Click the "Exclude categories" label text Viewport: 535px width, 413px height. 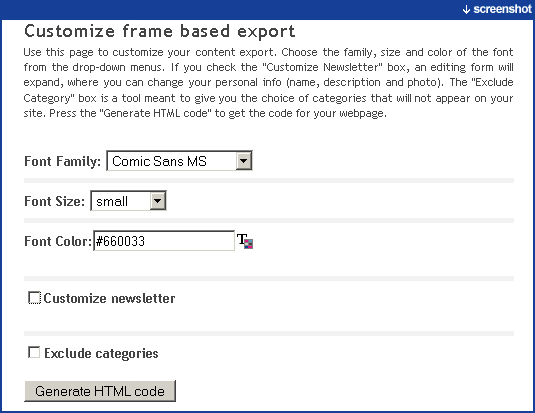(101, 353)
